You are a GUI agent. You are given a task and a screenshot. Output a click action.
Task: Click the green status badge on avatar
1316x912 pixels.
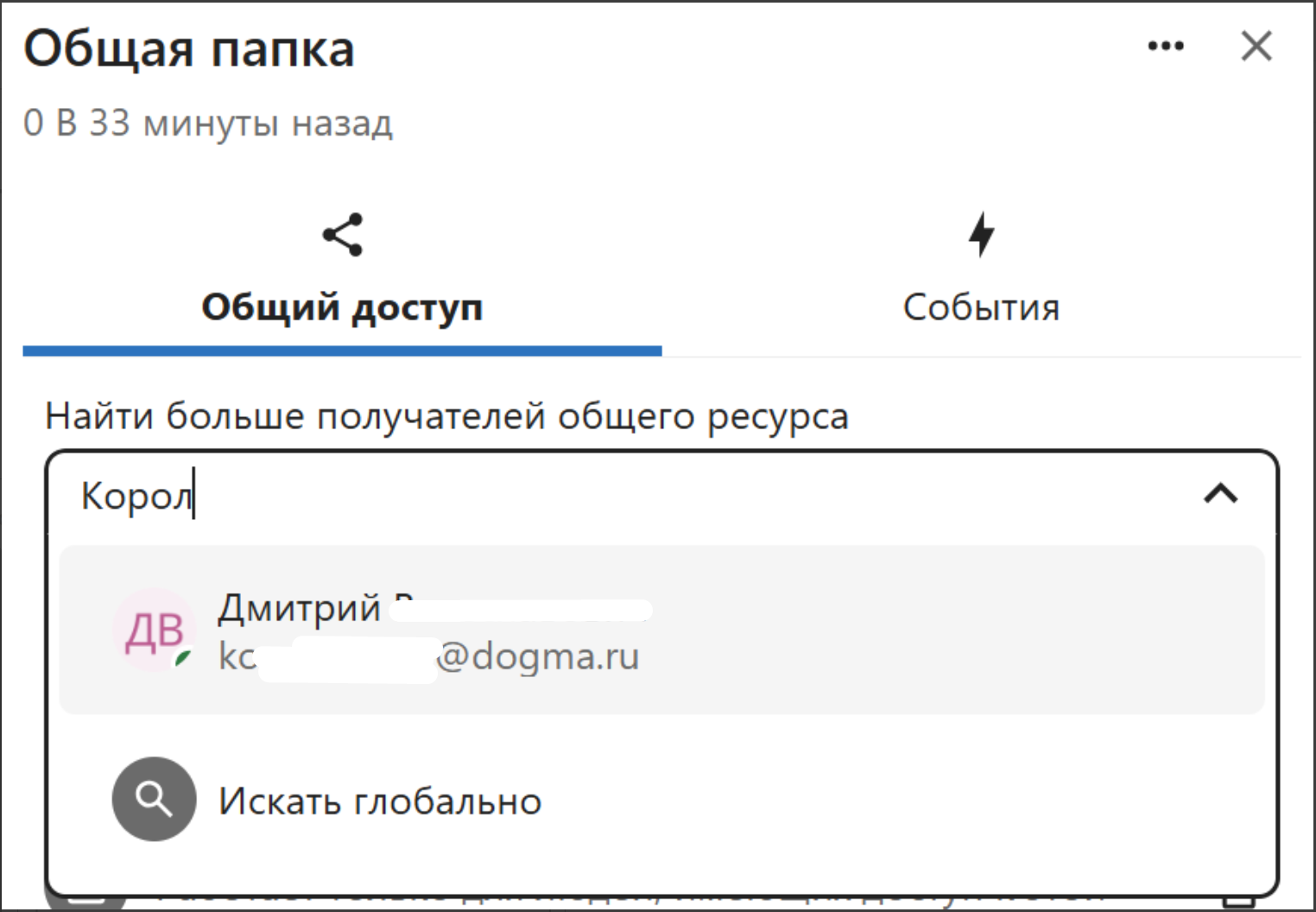[182, 660]
